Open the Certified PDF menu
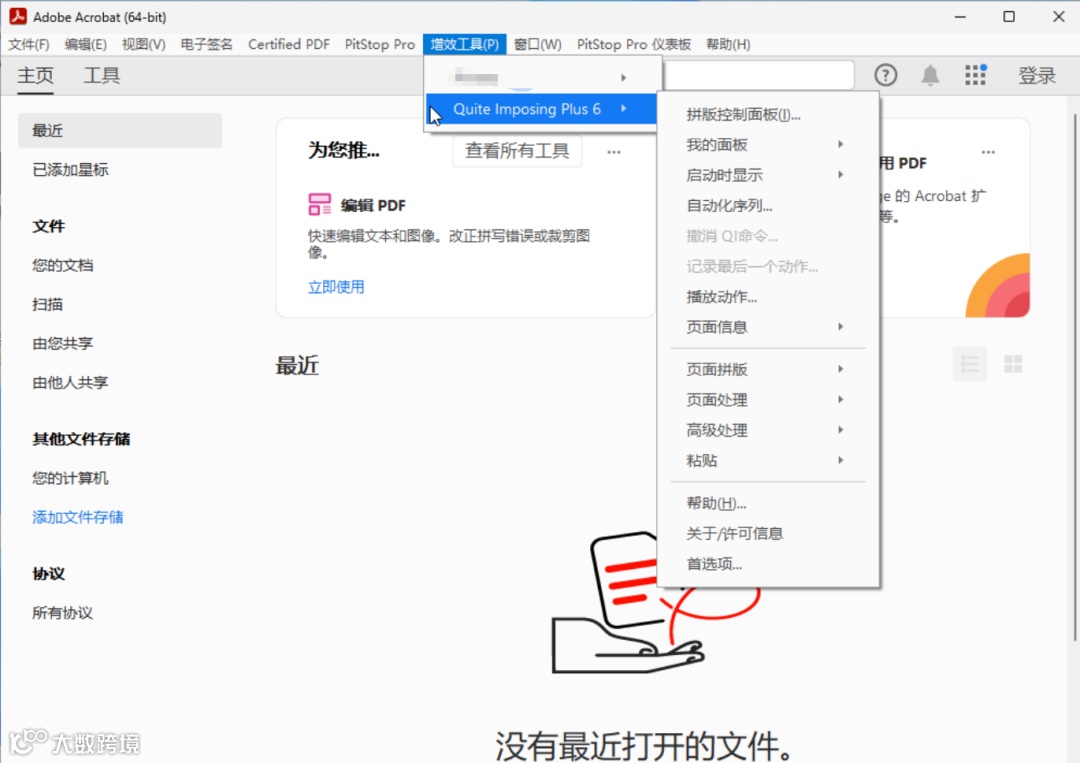The height and width of the screenshot is (763, 1080). [289, 44]
